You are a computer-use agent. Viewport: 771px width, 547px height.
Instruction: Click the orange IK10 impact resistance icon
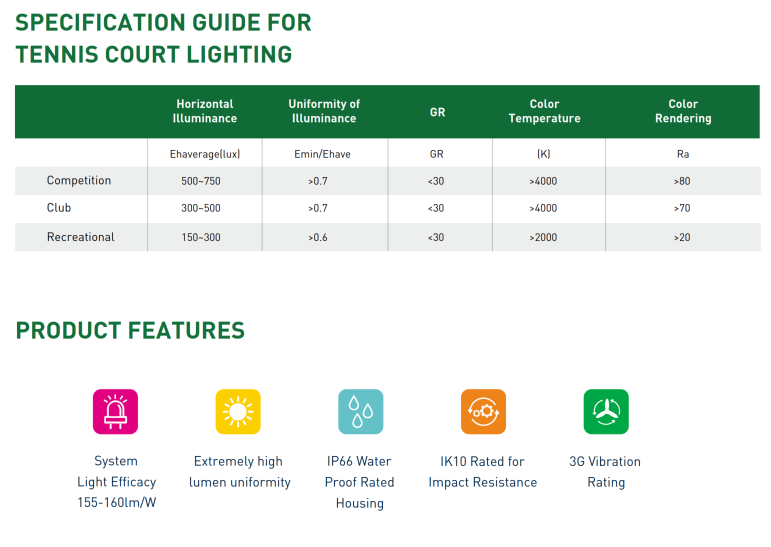tap(483, 411)
